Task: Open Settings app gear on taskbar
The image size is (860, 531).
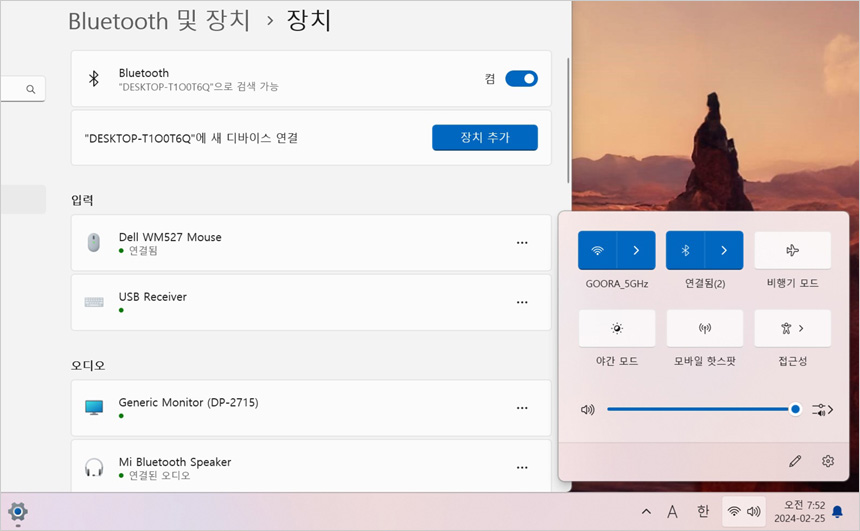Action: point(18,511)
